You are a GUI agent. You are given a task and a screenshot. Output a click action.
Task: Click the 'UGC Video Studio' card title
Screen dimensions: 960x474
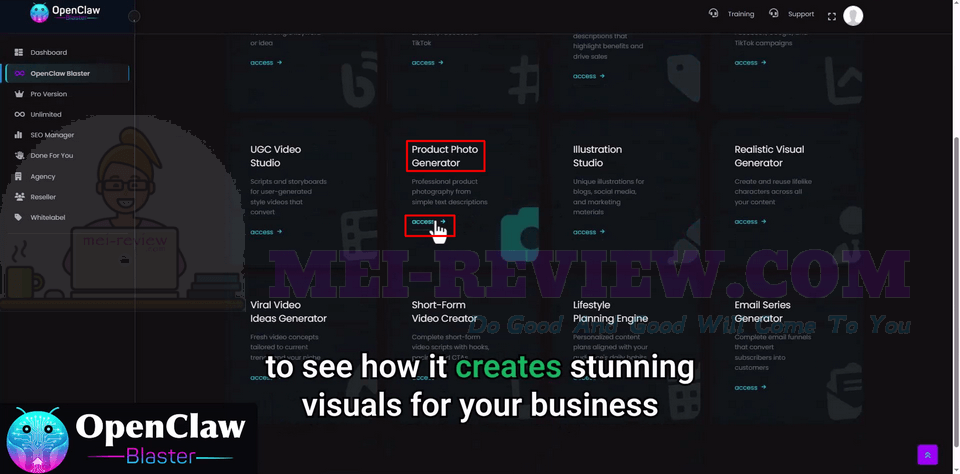click(x=276, y=156)
